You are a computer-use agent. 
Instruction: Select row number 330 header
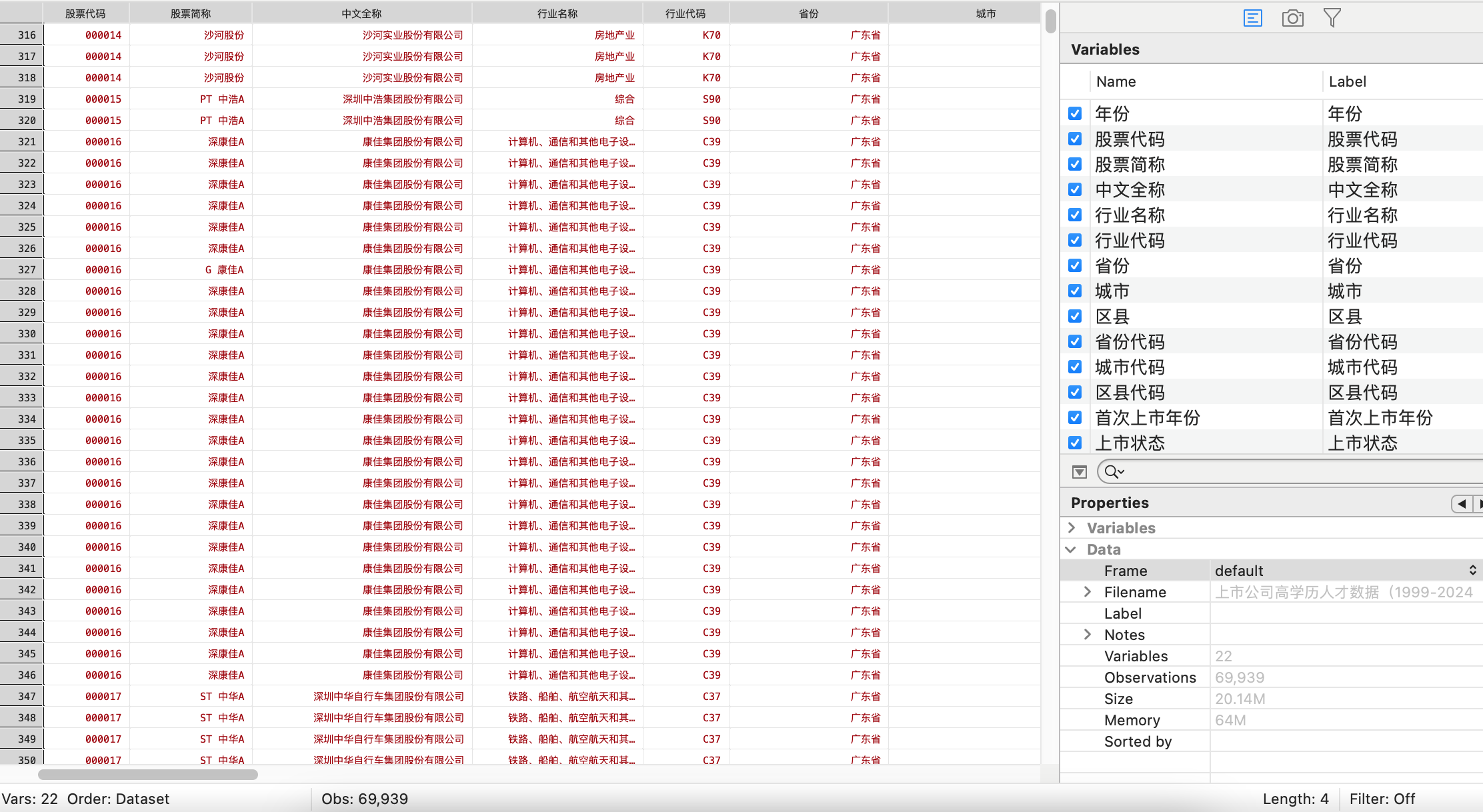point(22,333)
